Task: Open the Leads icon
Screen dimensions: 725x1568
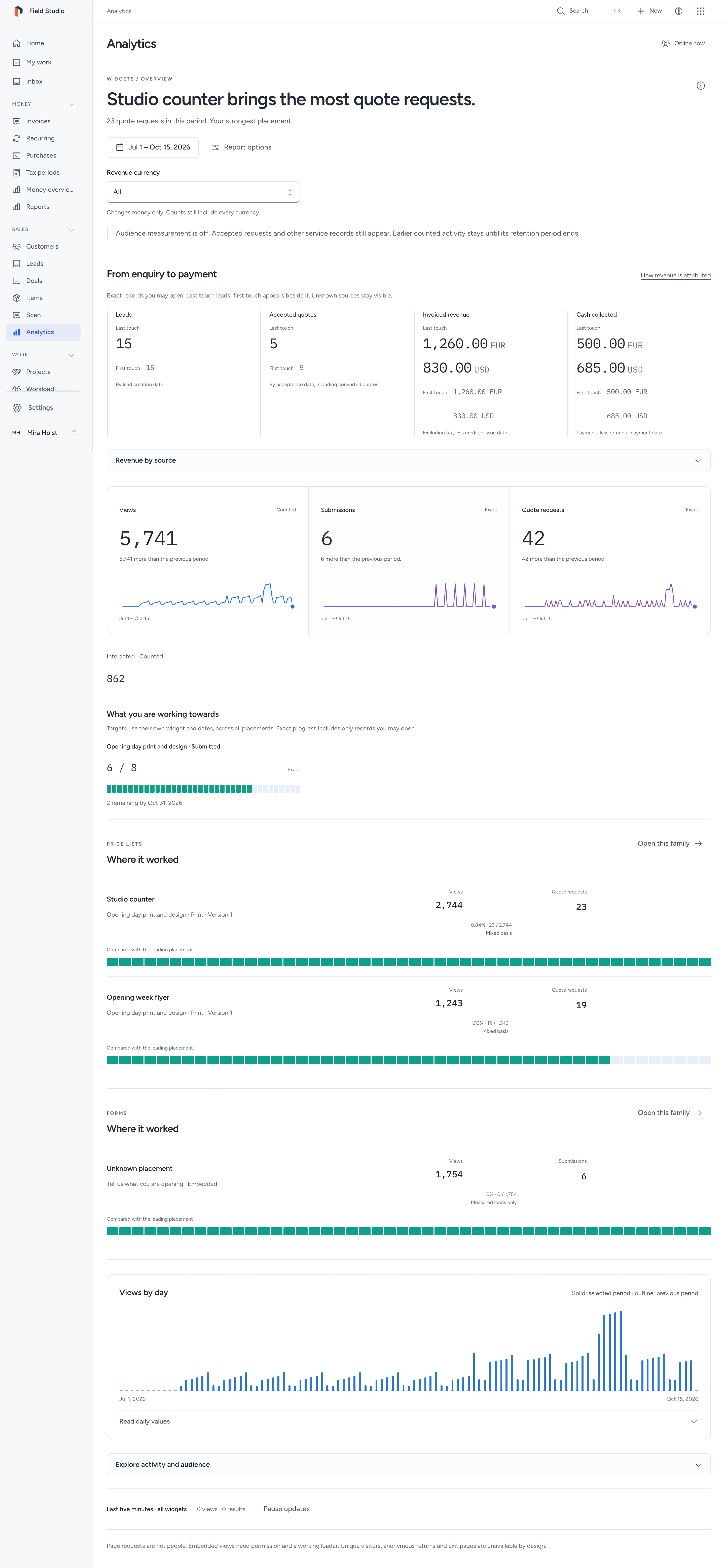Action: tap(16, 264)
